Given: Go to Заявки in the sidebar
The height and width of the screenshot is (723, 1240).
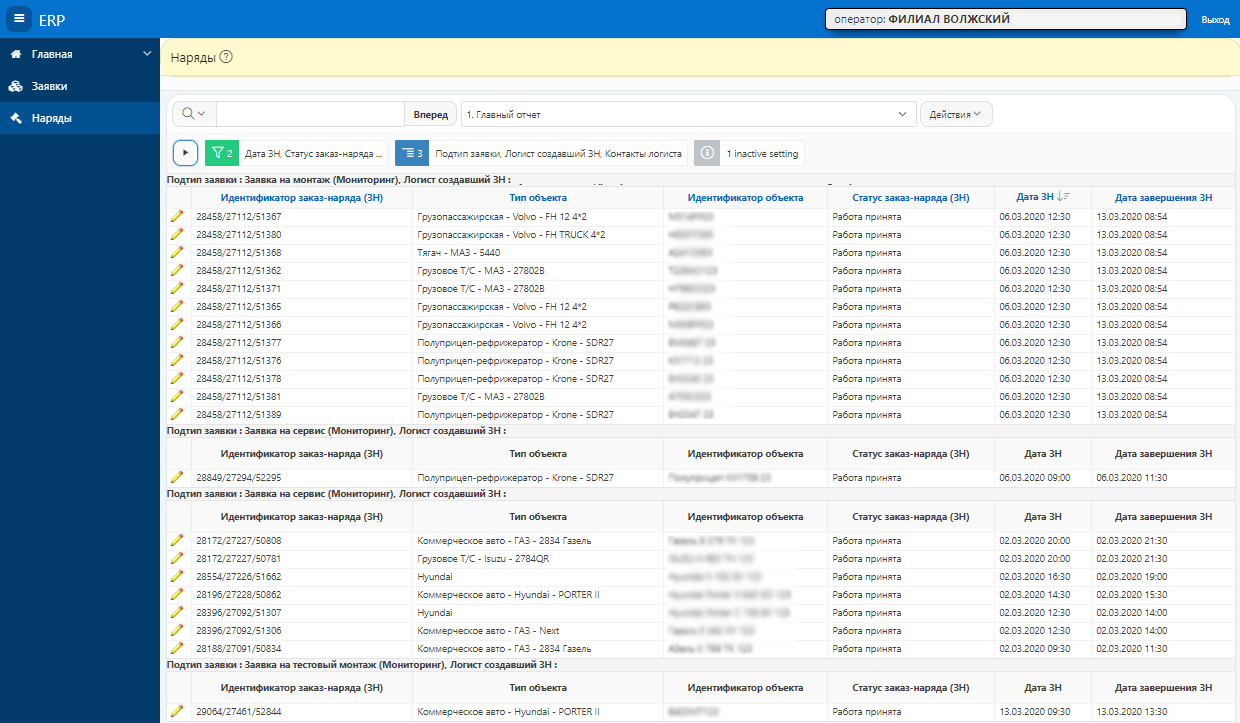Looking at the screenshot, I should pyautogui.click(x=49, y=86).
